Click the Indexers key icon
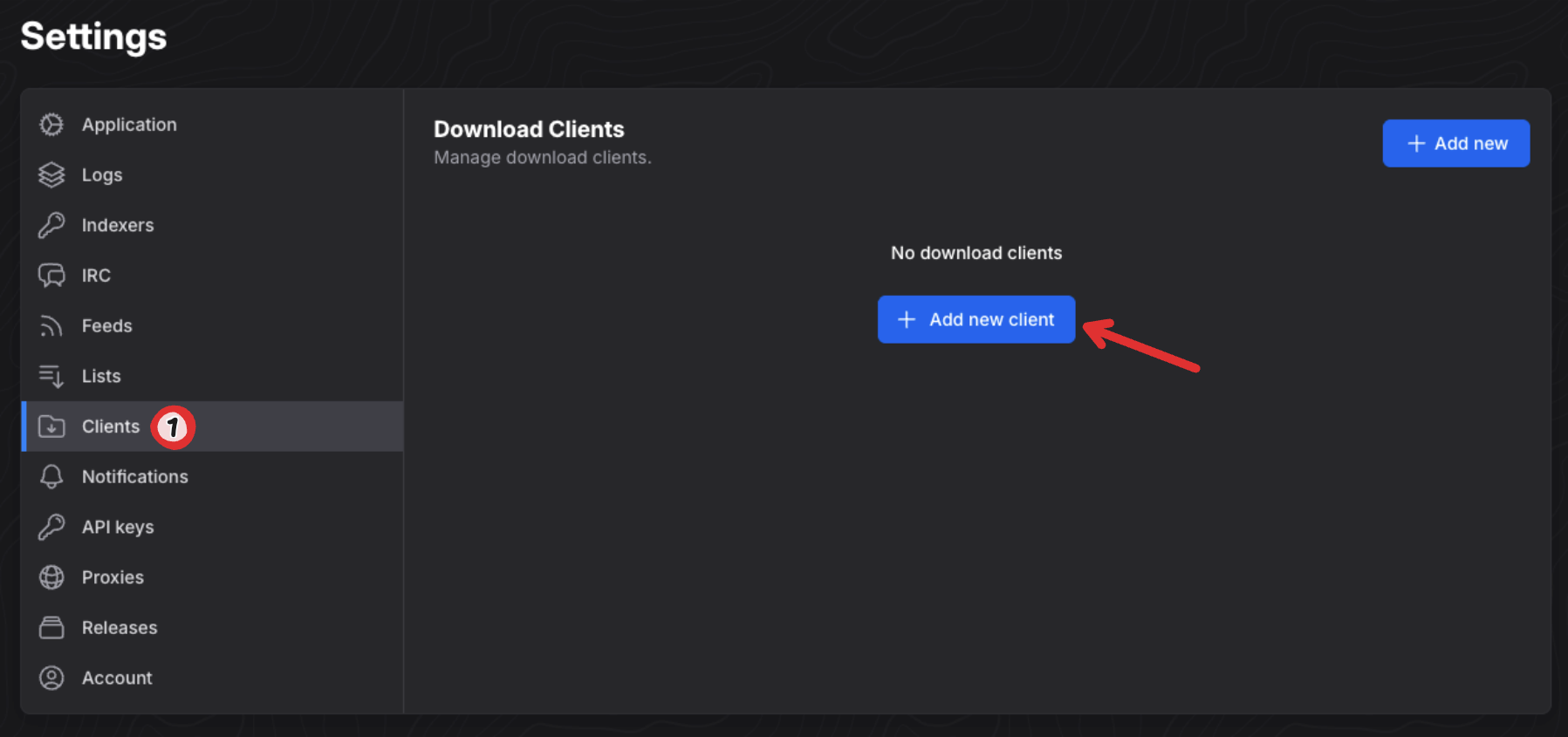This screenshot has width=1568, height=737. coord(51,225)
